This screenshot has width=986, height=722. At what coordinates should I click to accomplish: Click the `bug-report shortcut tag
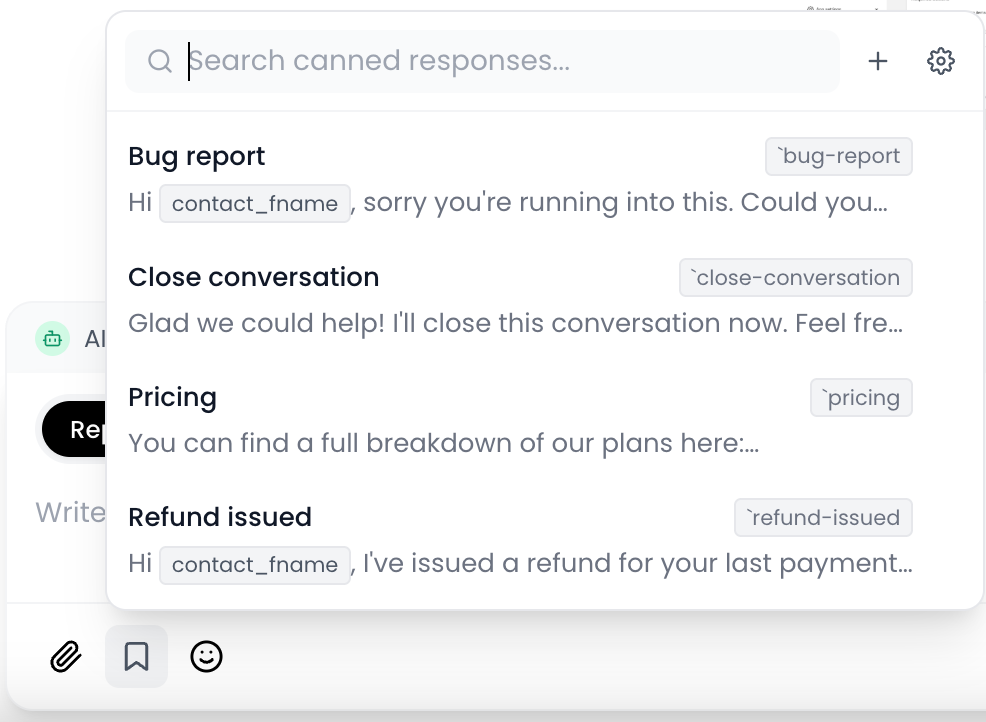839,156
